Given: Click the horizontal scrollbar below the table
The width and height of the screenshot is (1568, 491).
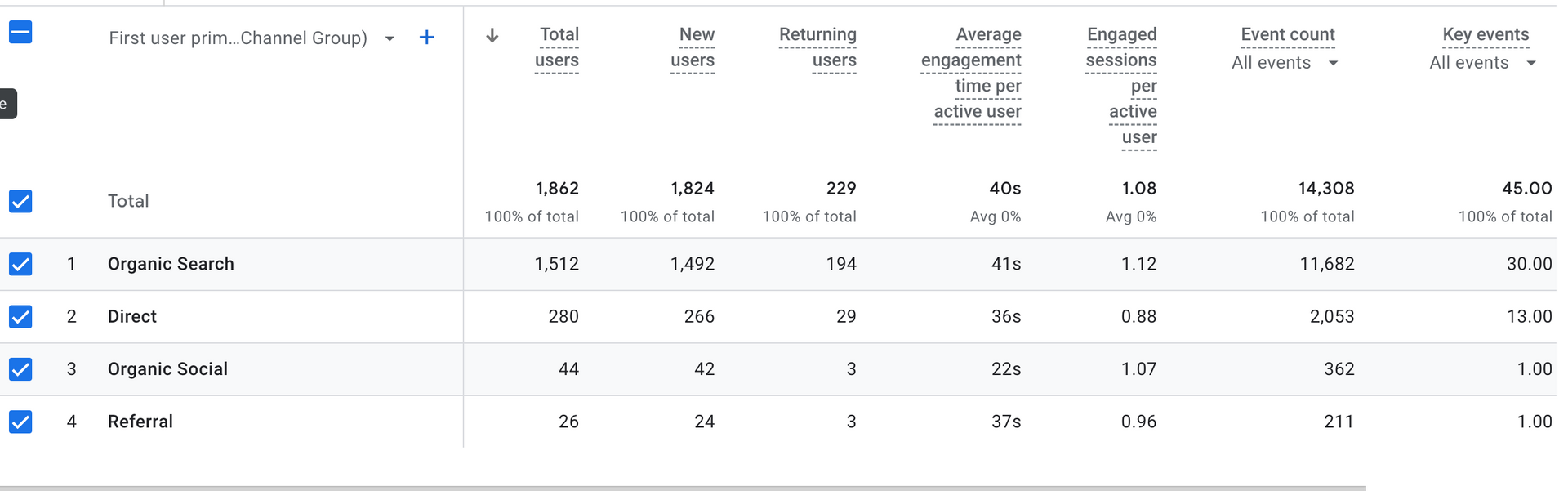Looking at the screenshot, I should [683, 489].
